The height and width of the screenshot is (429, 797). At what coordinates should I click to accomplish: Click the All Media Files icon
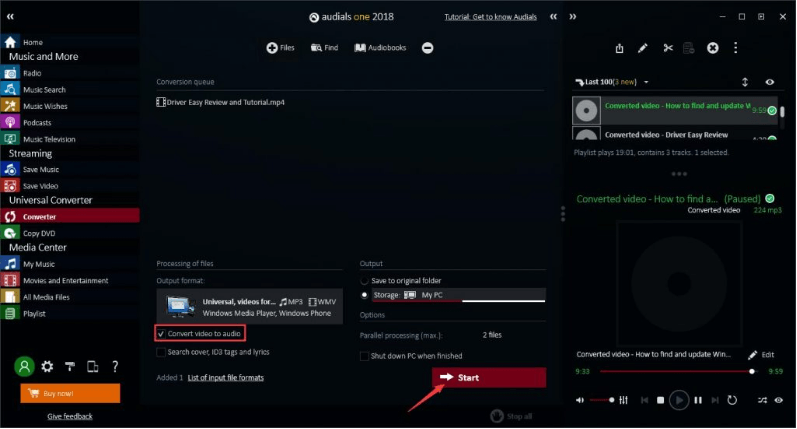coord(10,297)
